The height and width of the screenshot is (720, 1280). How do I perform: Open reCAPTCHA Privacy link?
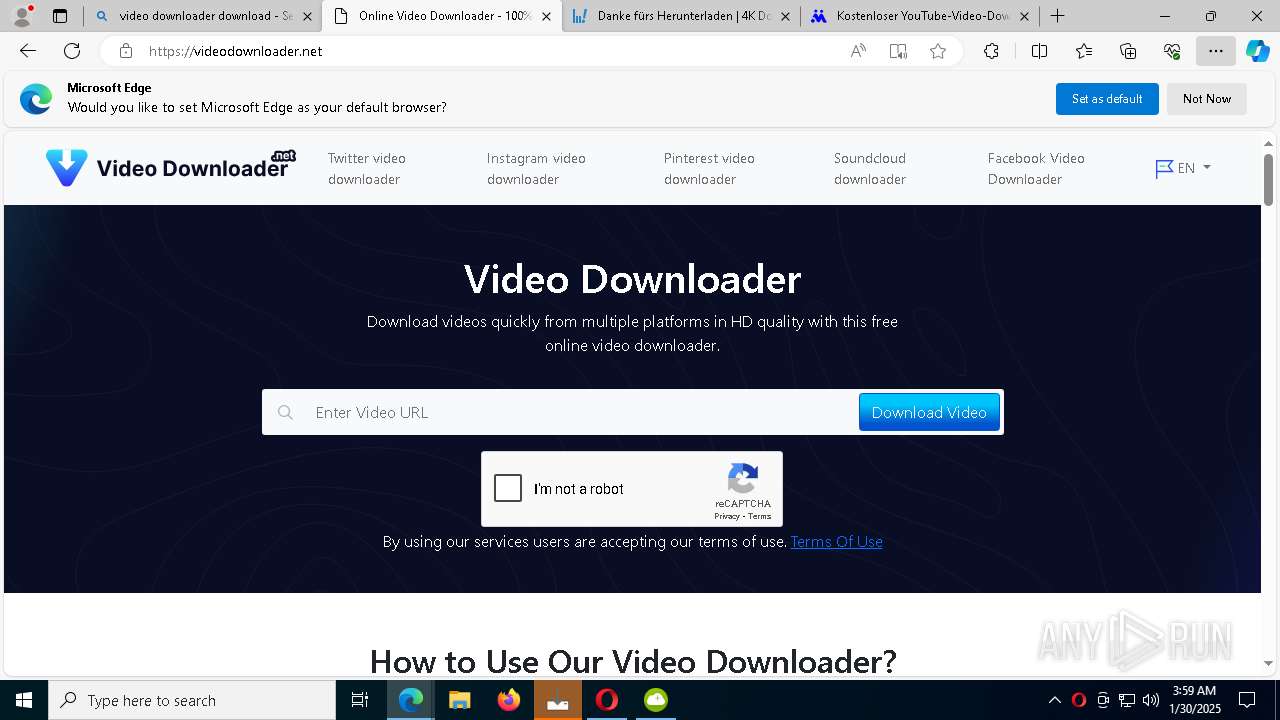727,516
